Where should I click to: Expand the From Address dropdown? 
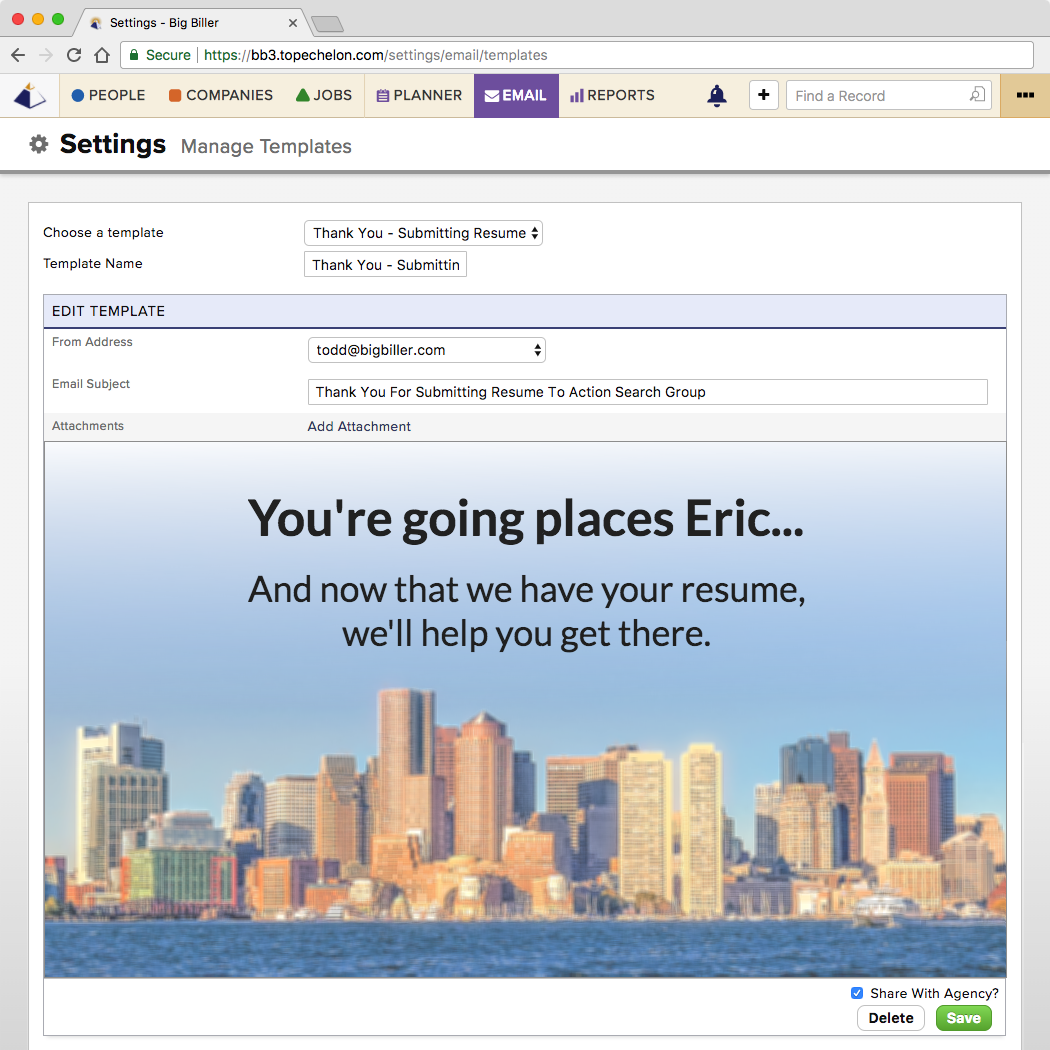point(426,350)
